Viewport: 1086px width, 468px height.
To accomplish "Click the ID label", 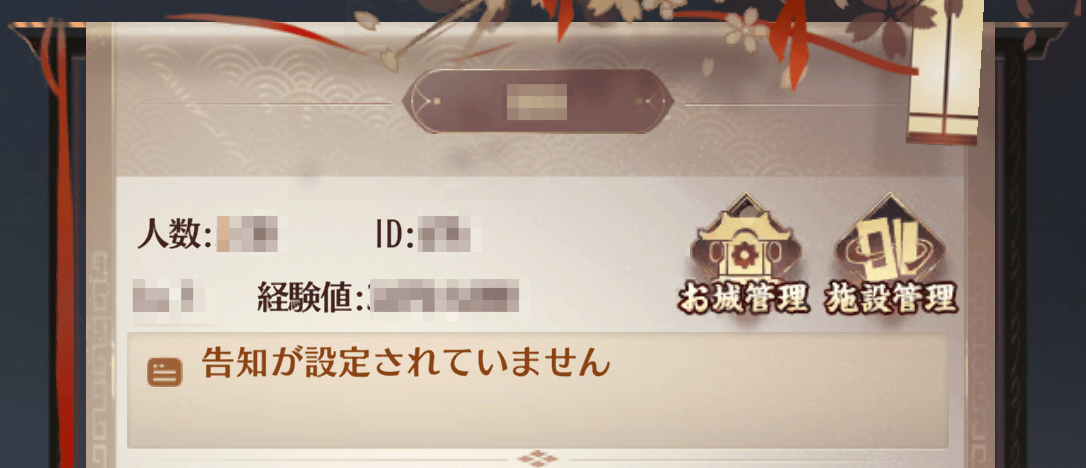I will click(x=394, y=235).
